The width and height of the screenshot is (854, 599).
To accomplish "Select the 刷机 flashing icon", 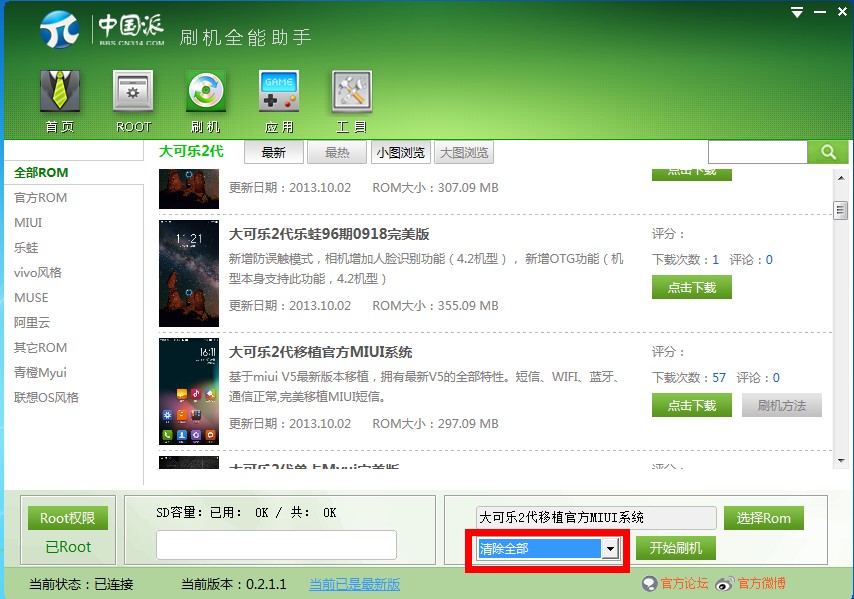I will click(205, 102).
